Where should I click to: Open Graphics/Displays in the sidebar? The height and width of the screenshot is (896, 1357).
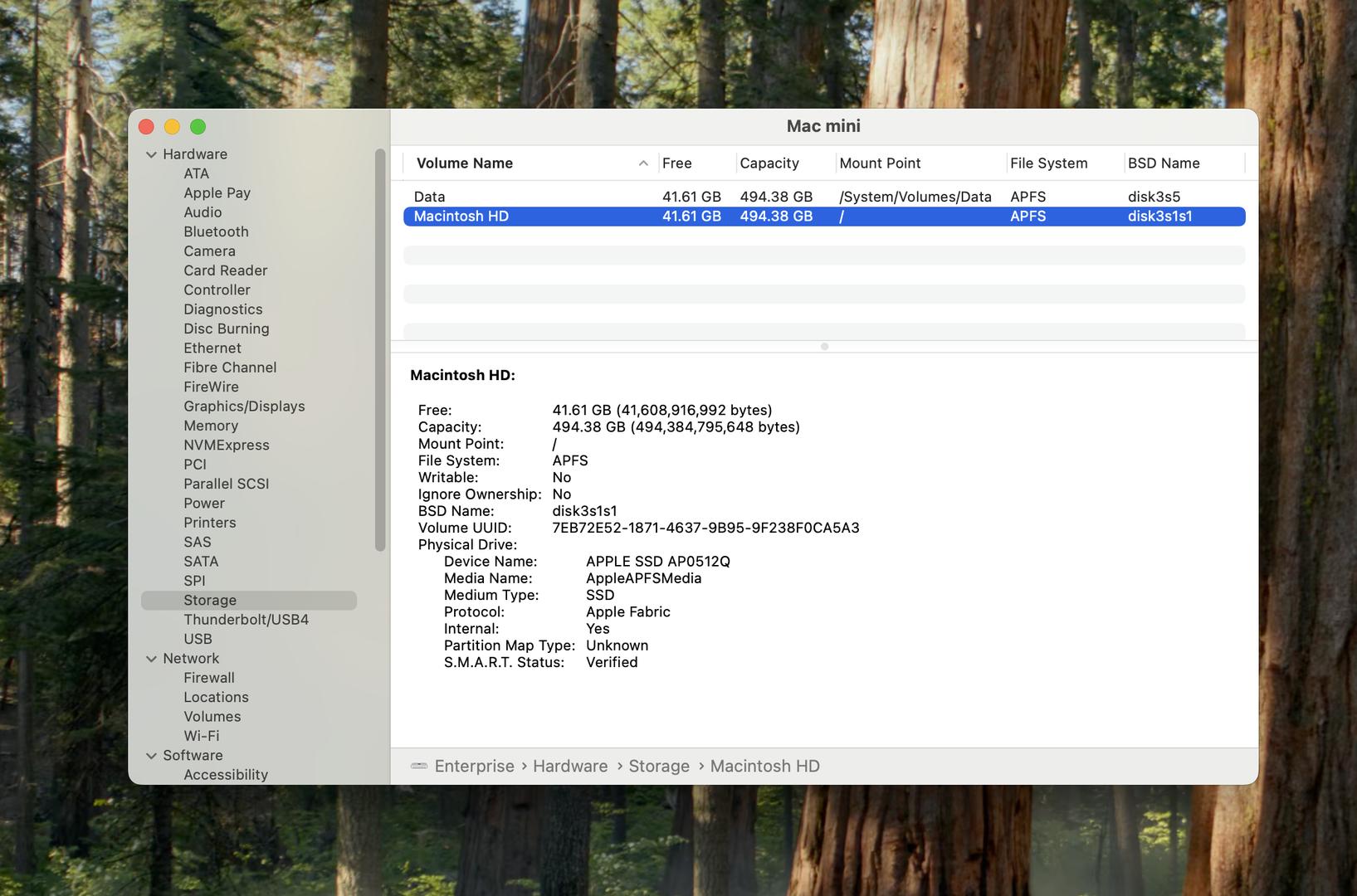[244, 407]
